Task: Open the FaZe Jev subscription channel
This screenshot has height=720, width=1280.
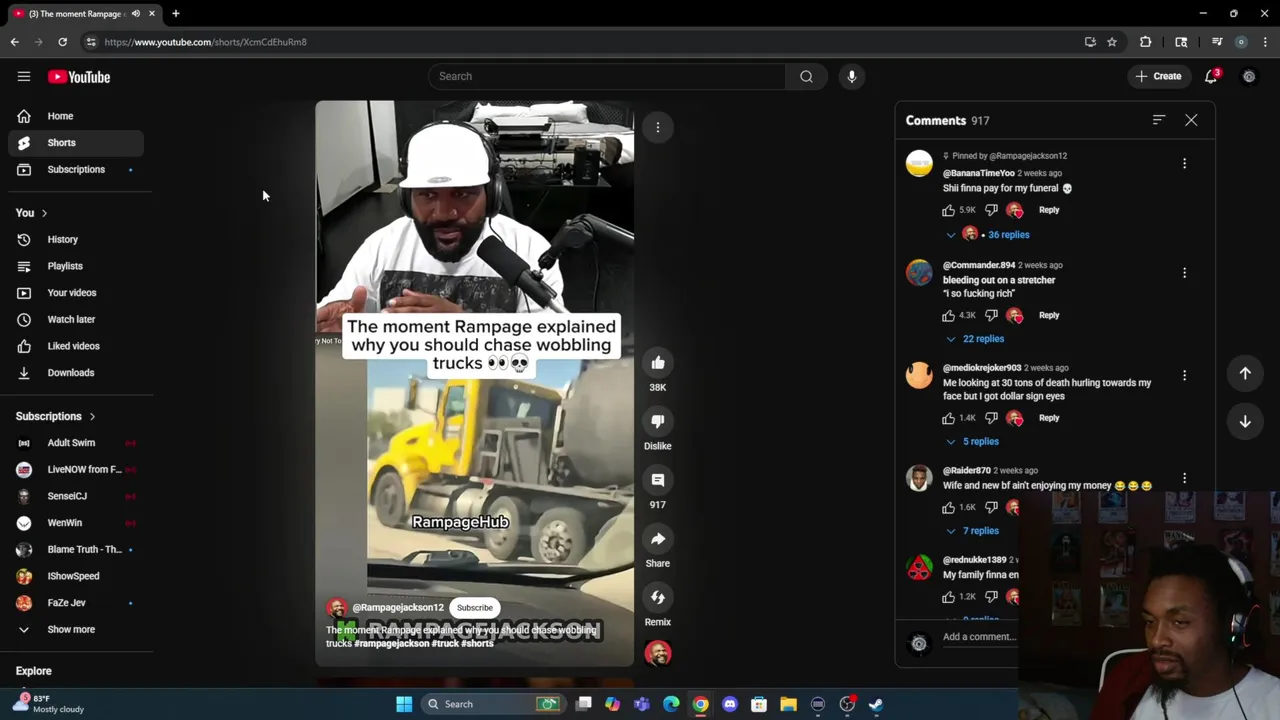Action: point(76,603)
